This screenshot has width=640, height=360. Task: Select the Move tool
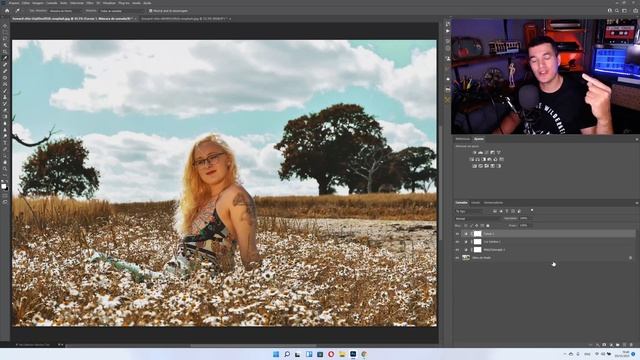[x=5, y=26]
